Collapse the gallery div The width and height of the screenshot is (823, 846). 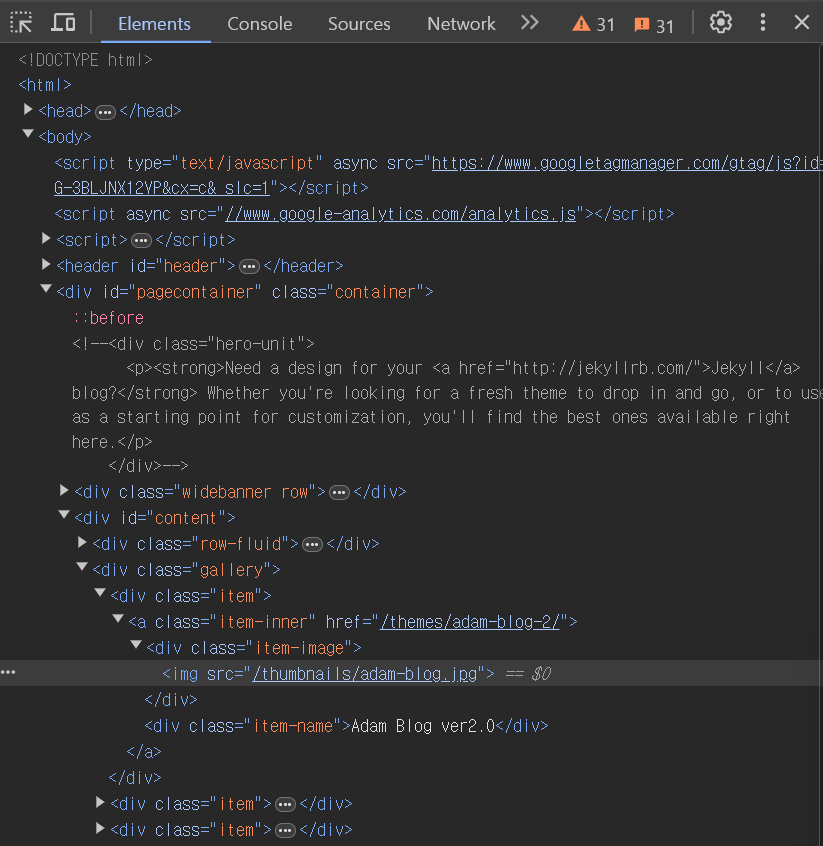pos(82,567)
